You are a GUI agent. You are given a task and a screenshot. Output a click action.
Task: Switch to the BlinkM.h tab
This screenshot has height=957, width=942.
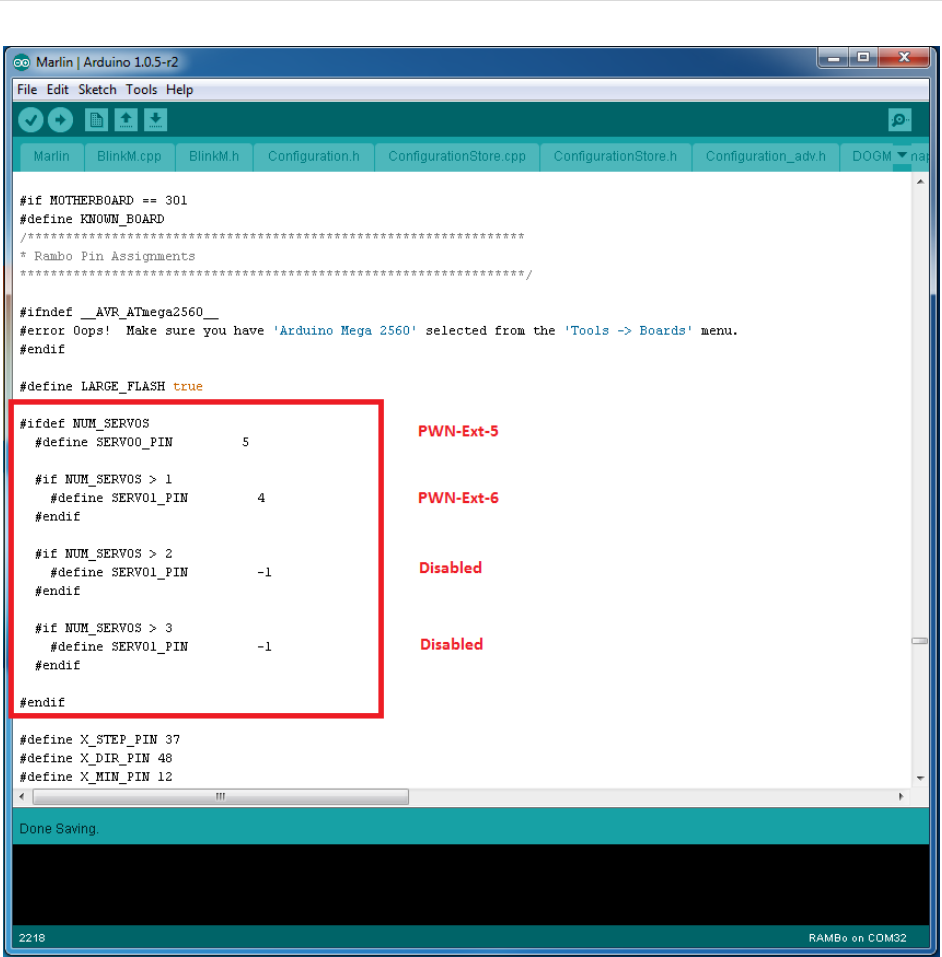pyautogui.click(x=214, y=157)
